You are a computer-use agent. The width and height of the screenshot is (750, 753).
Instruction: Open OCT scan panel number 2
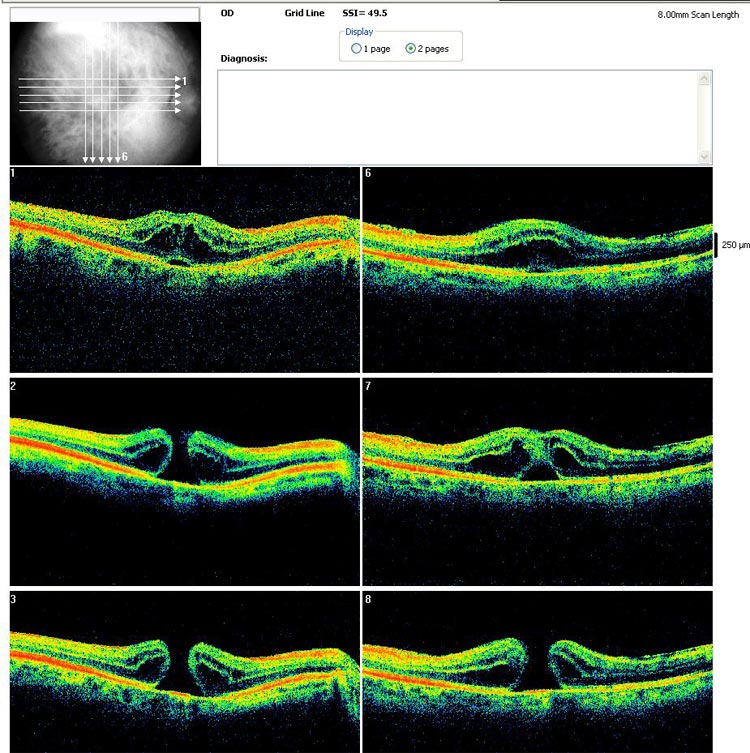click(185, 482)
